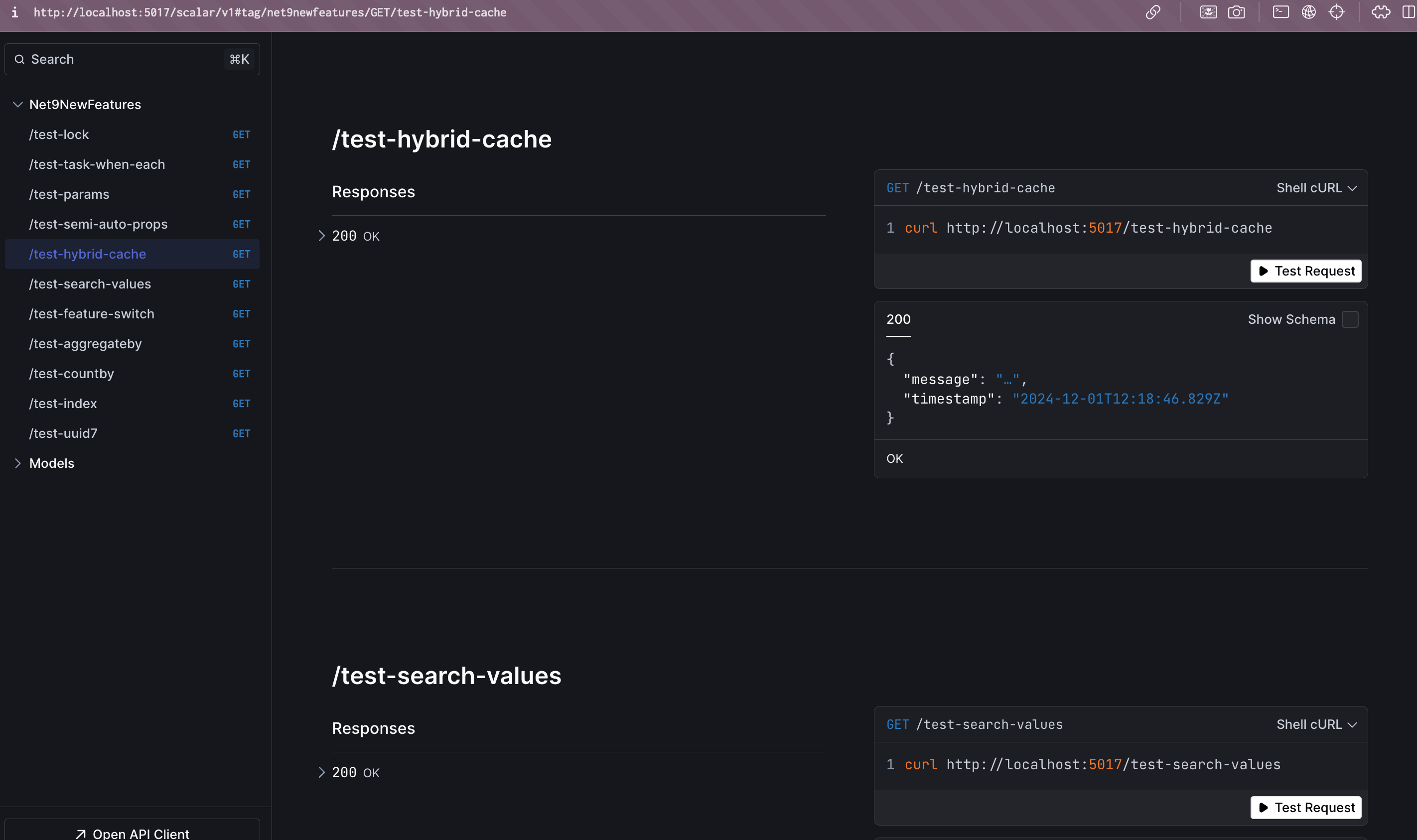
Task: Collapse the Net9NewFeatures sidebar group
Action: [x=17, y=105]
